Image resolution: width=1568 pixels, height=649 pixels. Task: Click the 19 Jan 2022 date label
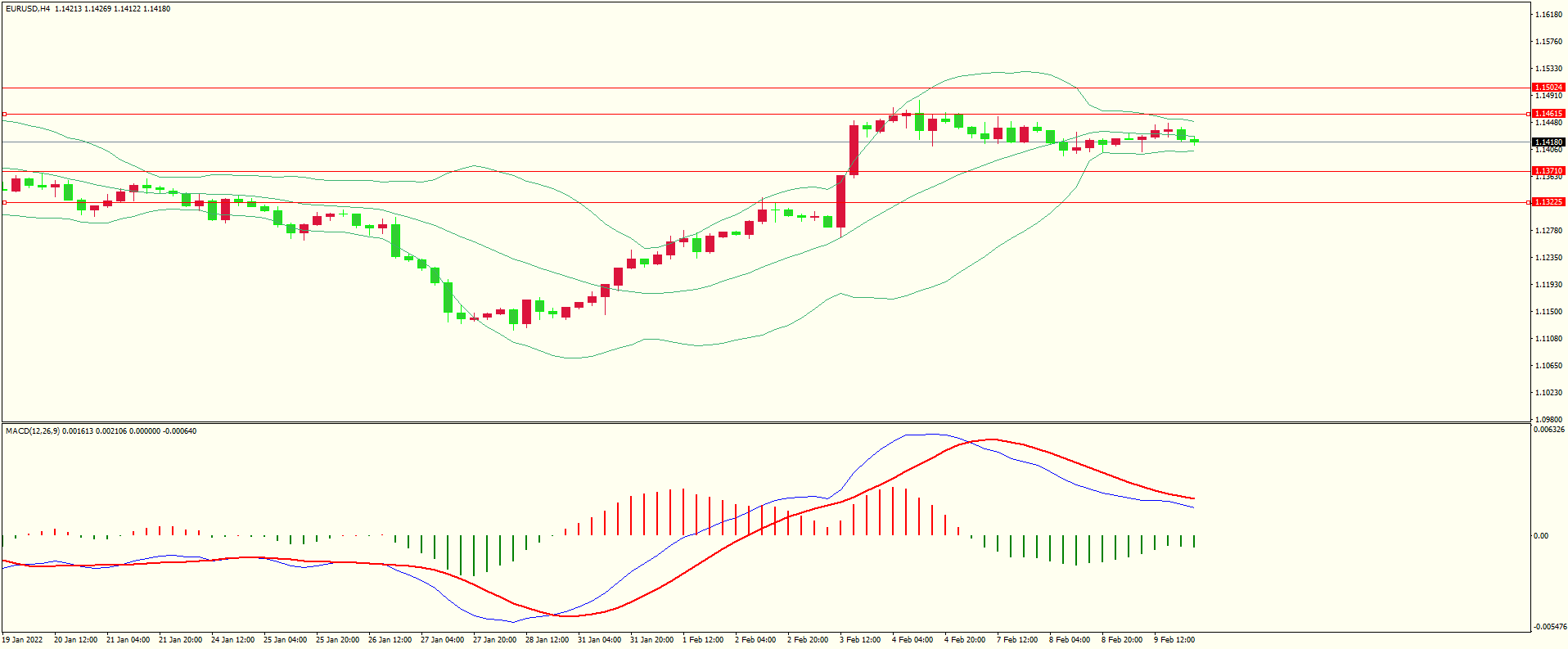coord(23,640)
